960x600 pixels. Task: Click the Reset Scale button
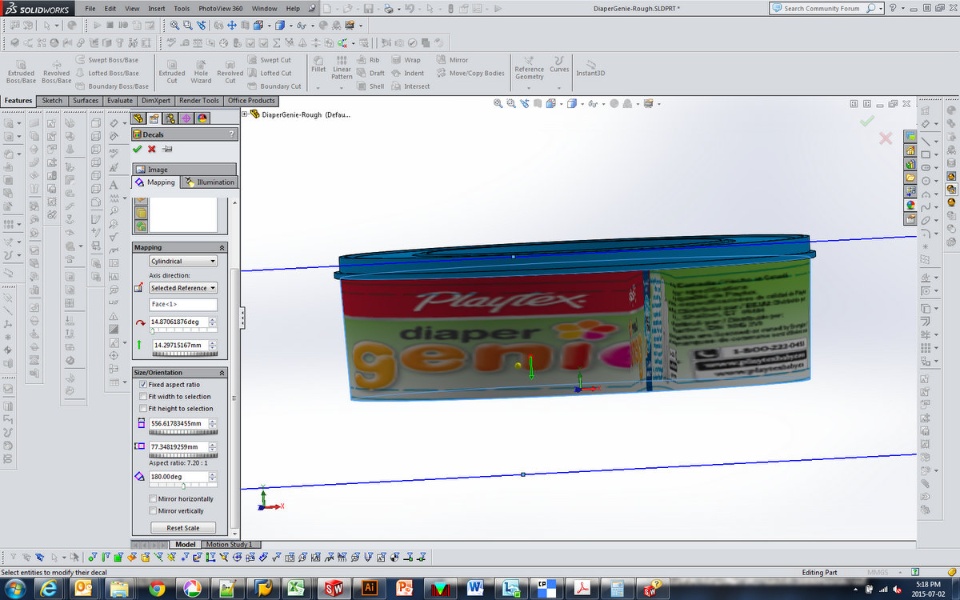click(183, 528)
